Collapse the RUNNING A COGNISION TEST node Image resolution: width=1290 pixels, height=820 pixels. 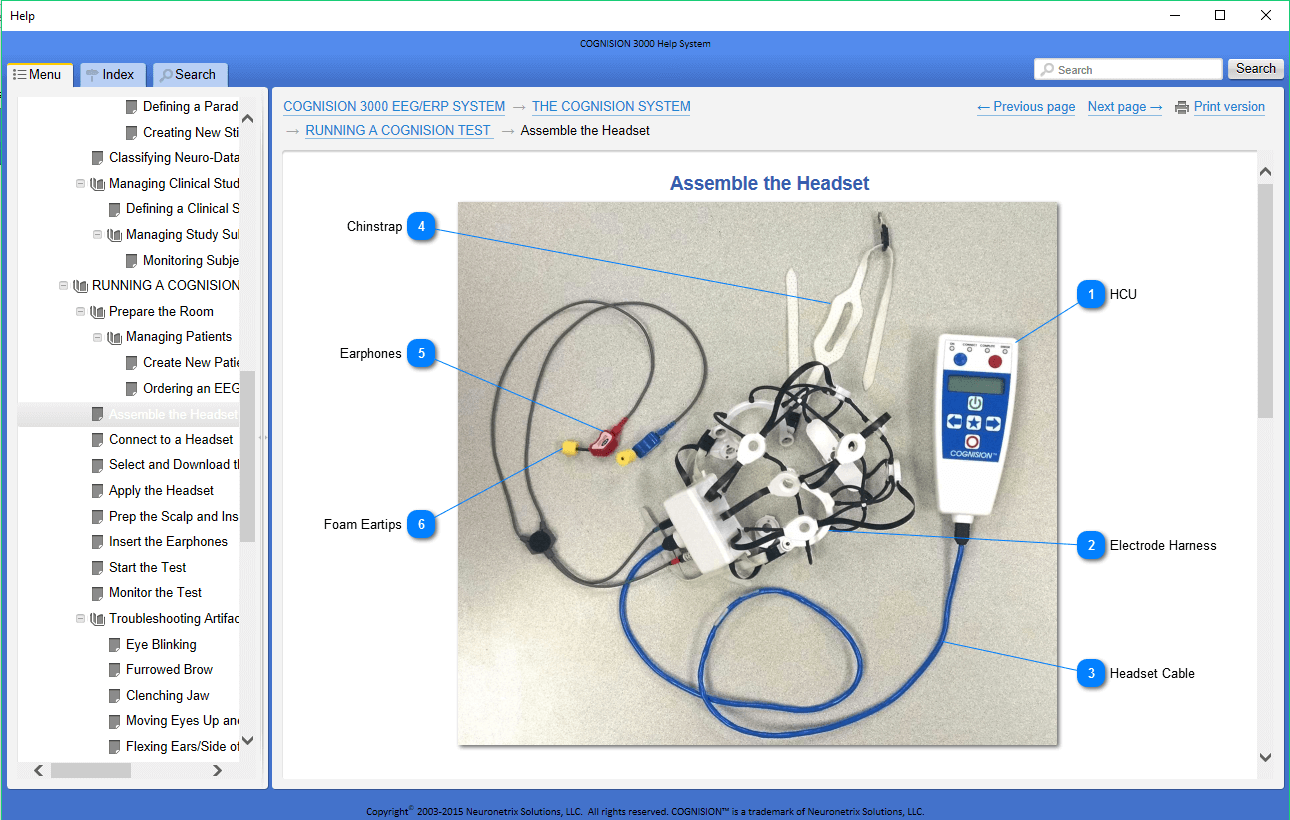coord(63,286)
